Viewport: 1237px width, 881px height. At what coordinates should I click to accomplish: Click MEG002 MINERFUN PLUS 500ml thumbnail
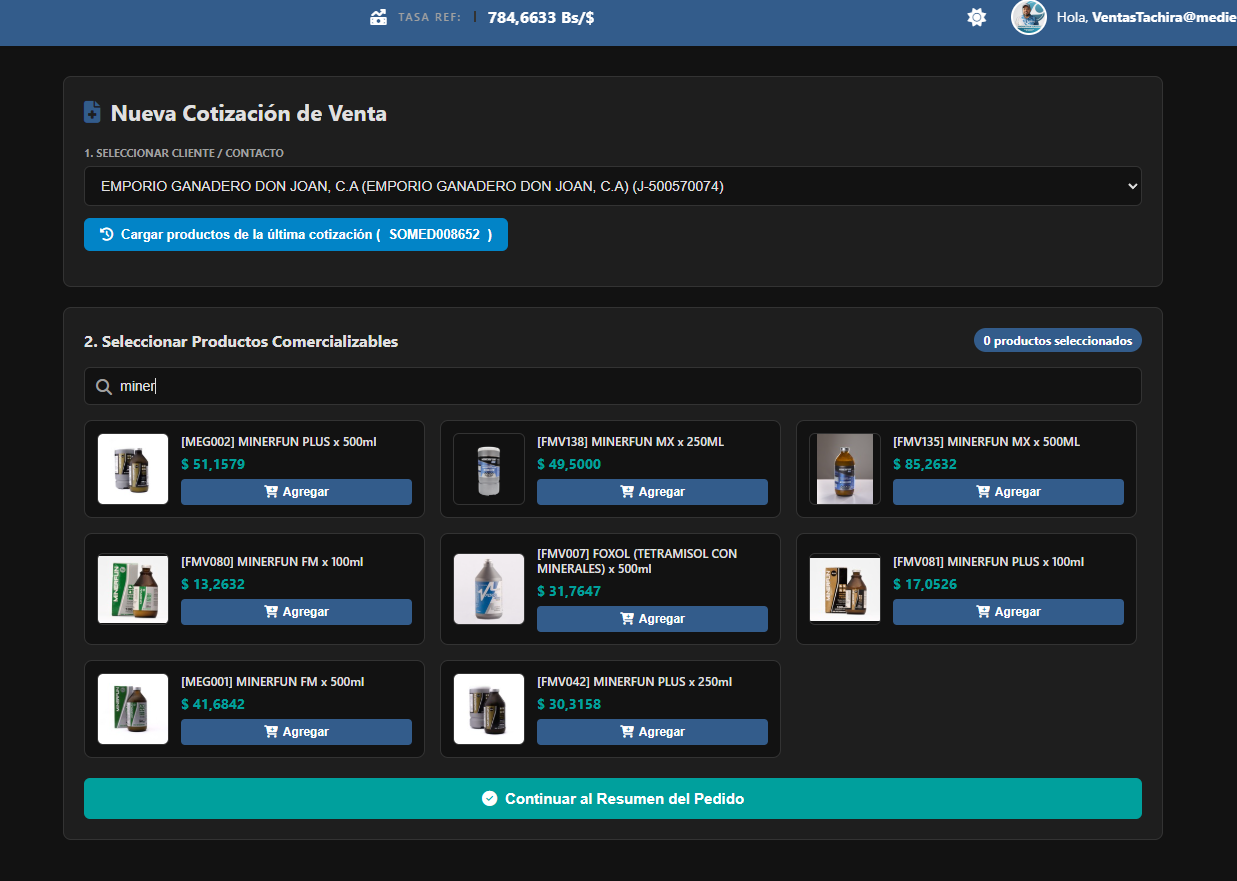tap(133, 469)
